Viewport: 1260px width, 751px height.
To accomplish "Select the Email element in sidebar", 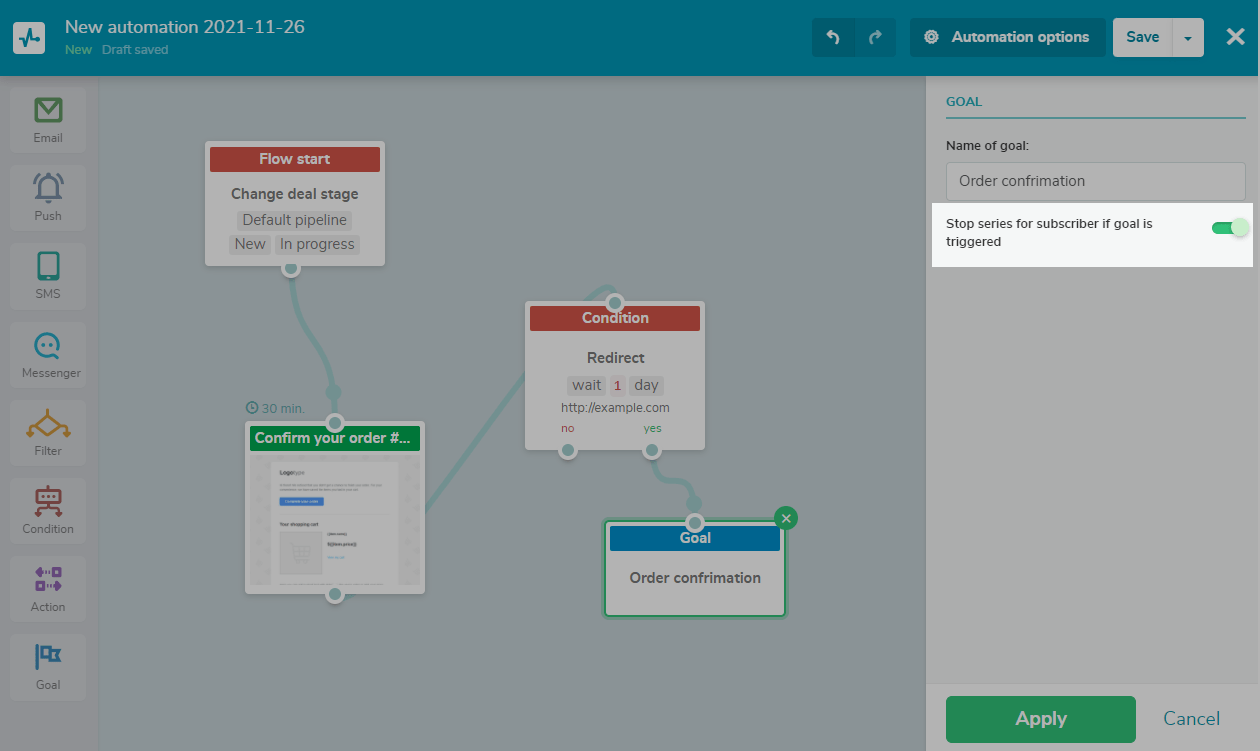I will (x=48, y=120).
